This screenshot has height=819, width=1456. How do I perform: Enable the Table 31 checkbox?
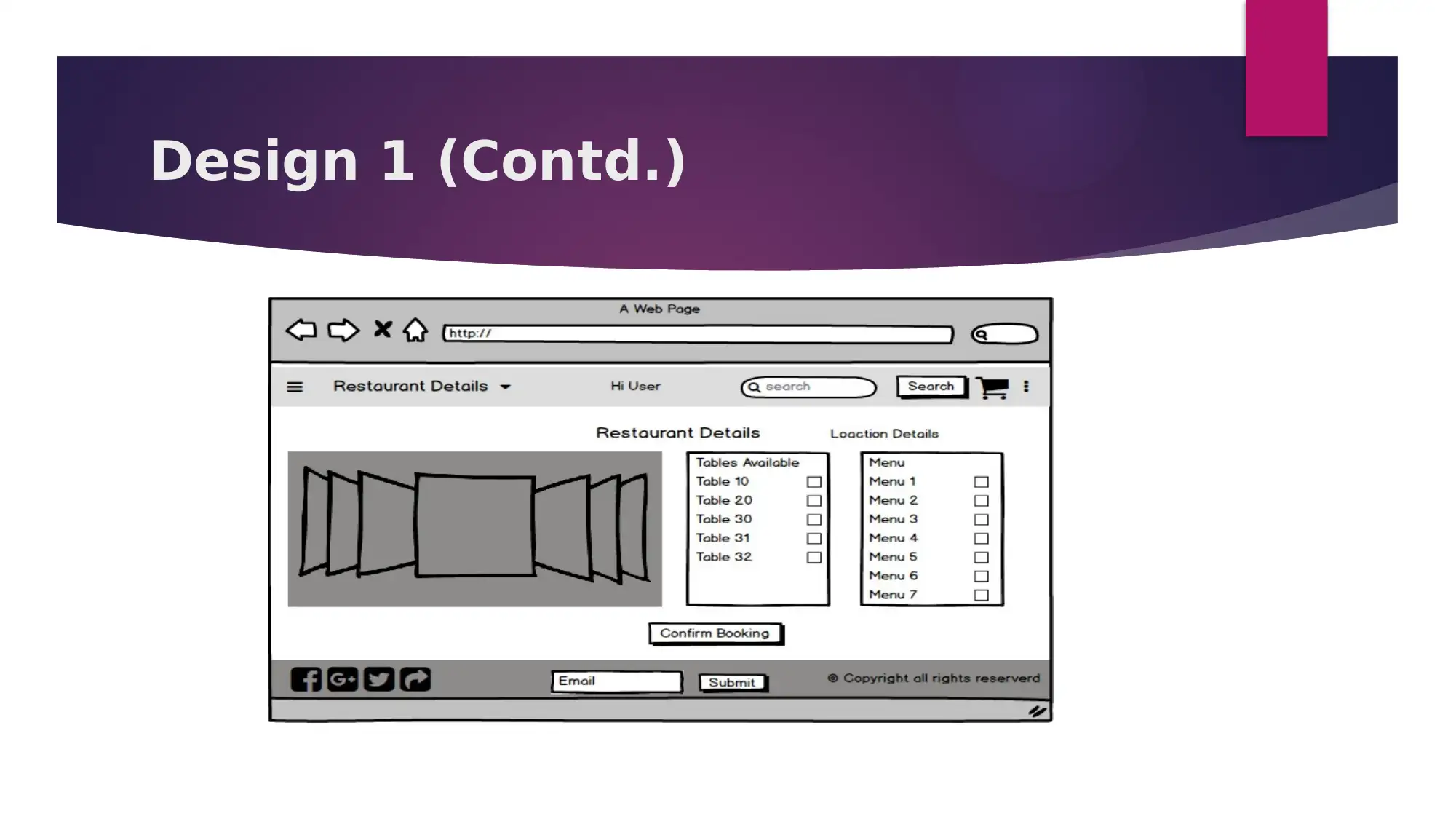click(x=814, y=538)
